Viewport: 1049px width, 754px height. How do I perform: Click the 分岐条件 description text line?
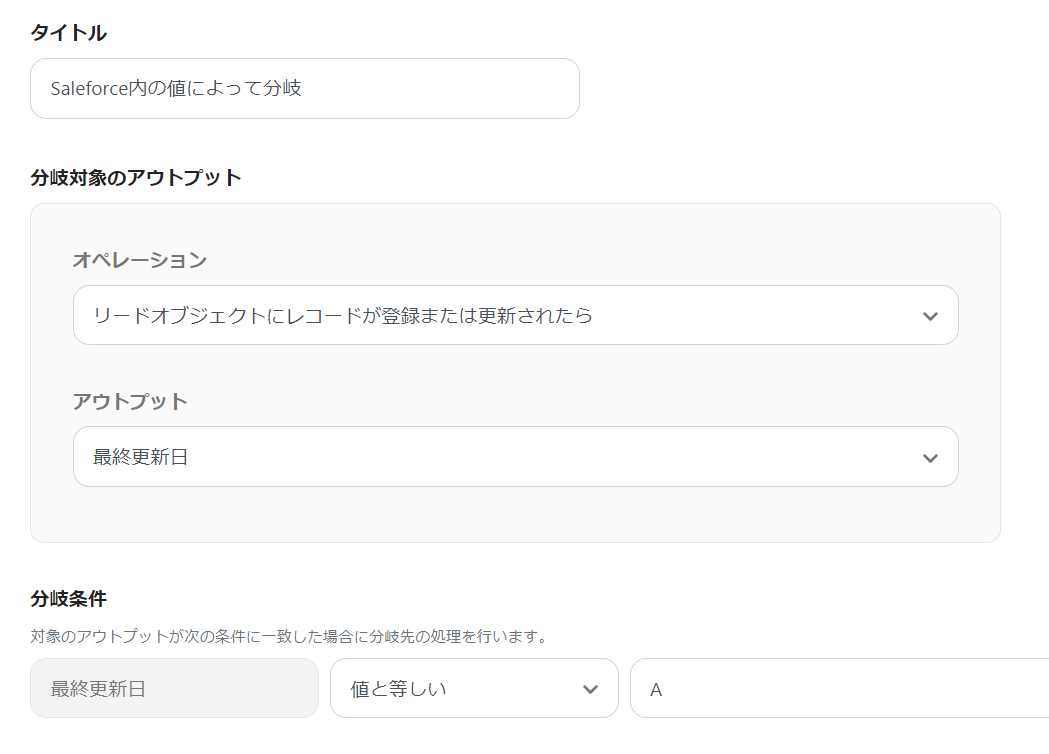289,636
